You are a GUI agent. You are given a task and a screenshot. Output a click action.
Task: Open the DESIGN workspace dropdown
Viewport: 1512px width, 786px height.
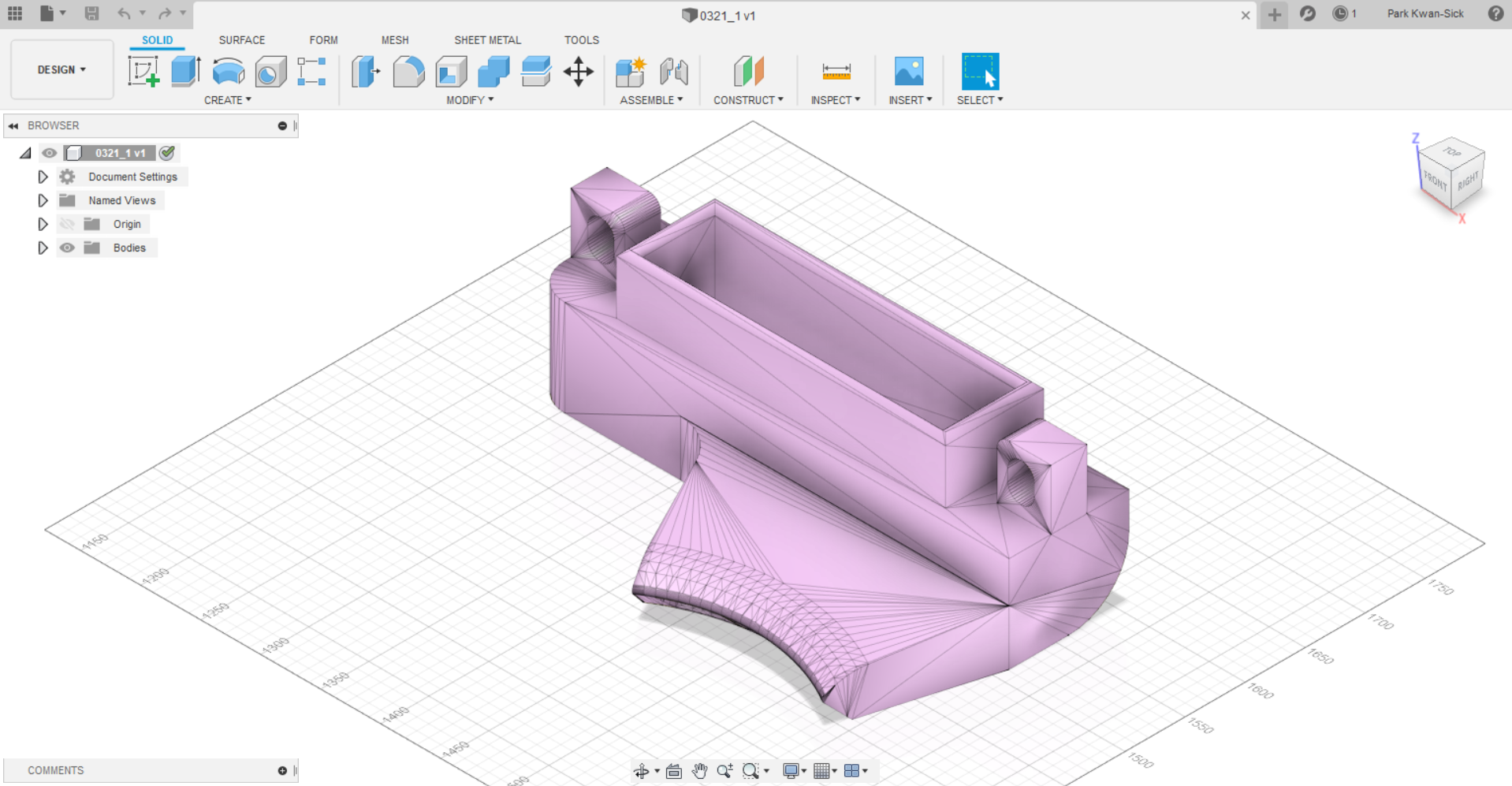61,69
